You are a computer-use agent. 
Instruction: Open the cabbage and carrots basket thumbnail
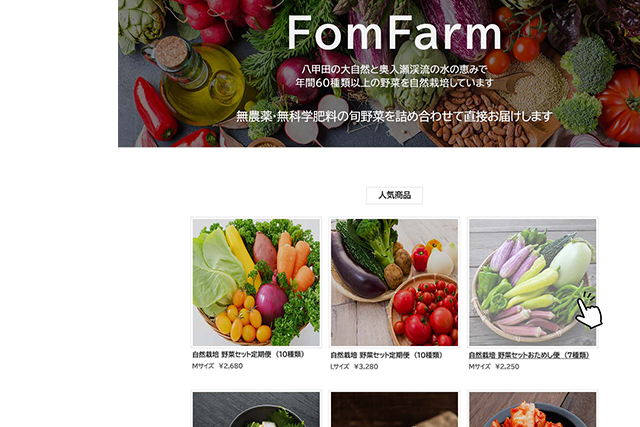pyautogui.click(x=256, y=282)
